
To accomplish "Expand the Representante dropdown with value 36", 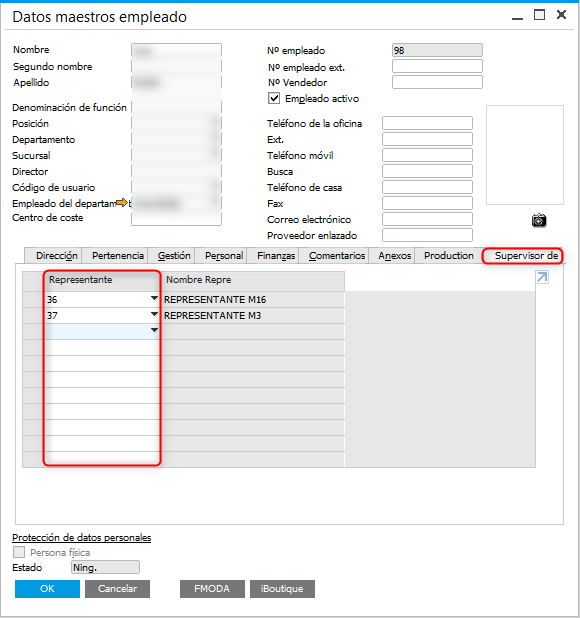I will tap(154, 298).
